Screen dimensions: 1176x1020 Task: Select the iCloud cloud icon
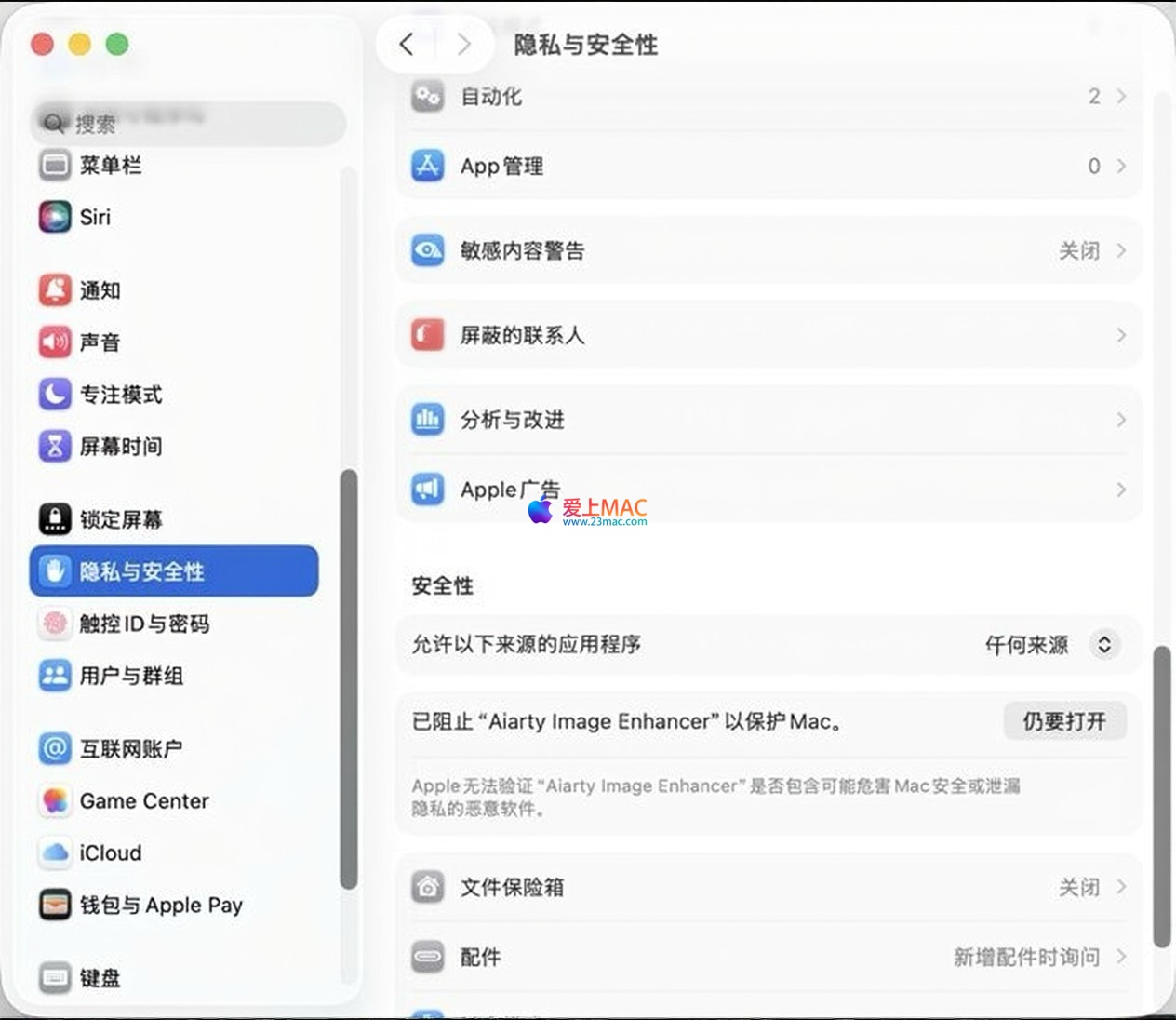(x=55, y=852)
